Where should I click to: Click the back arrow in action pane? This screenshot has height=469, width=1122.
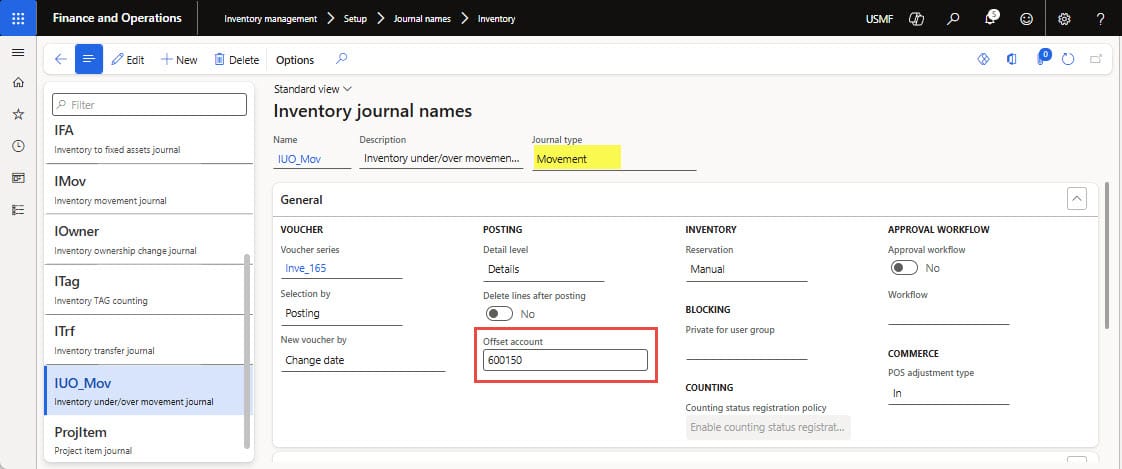60,59
